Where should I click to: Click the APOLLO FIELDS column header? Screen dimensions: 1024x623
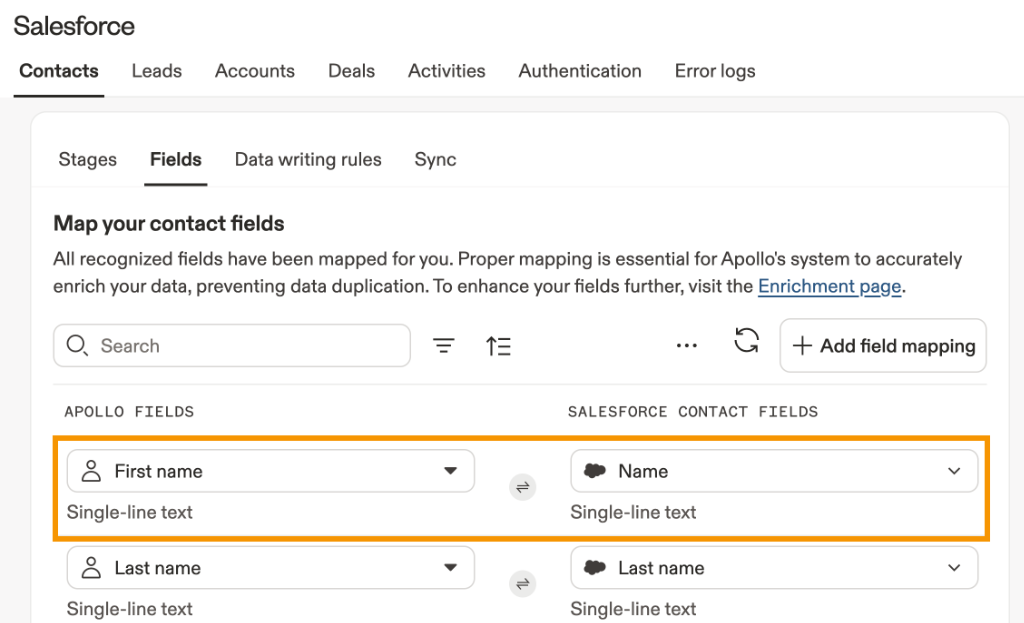129,411
